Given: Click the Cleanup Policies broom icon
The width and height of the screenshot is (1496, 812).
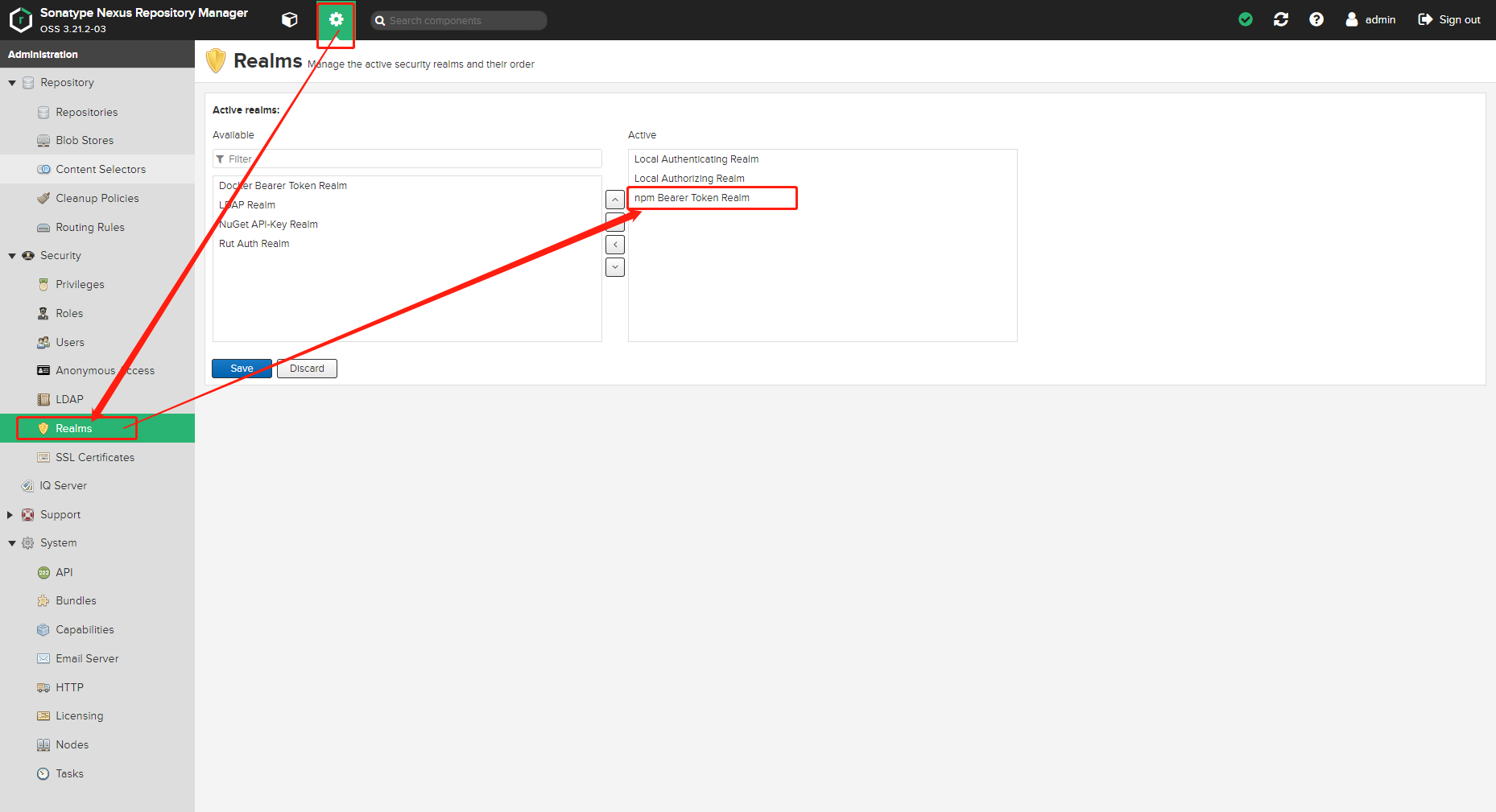Looking at the screenshot, I should (x=43, y=198).
